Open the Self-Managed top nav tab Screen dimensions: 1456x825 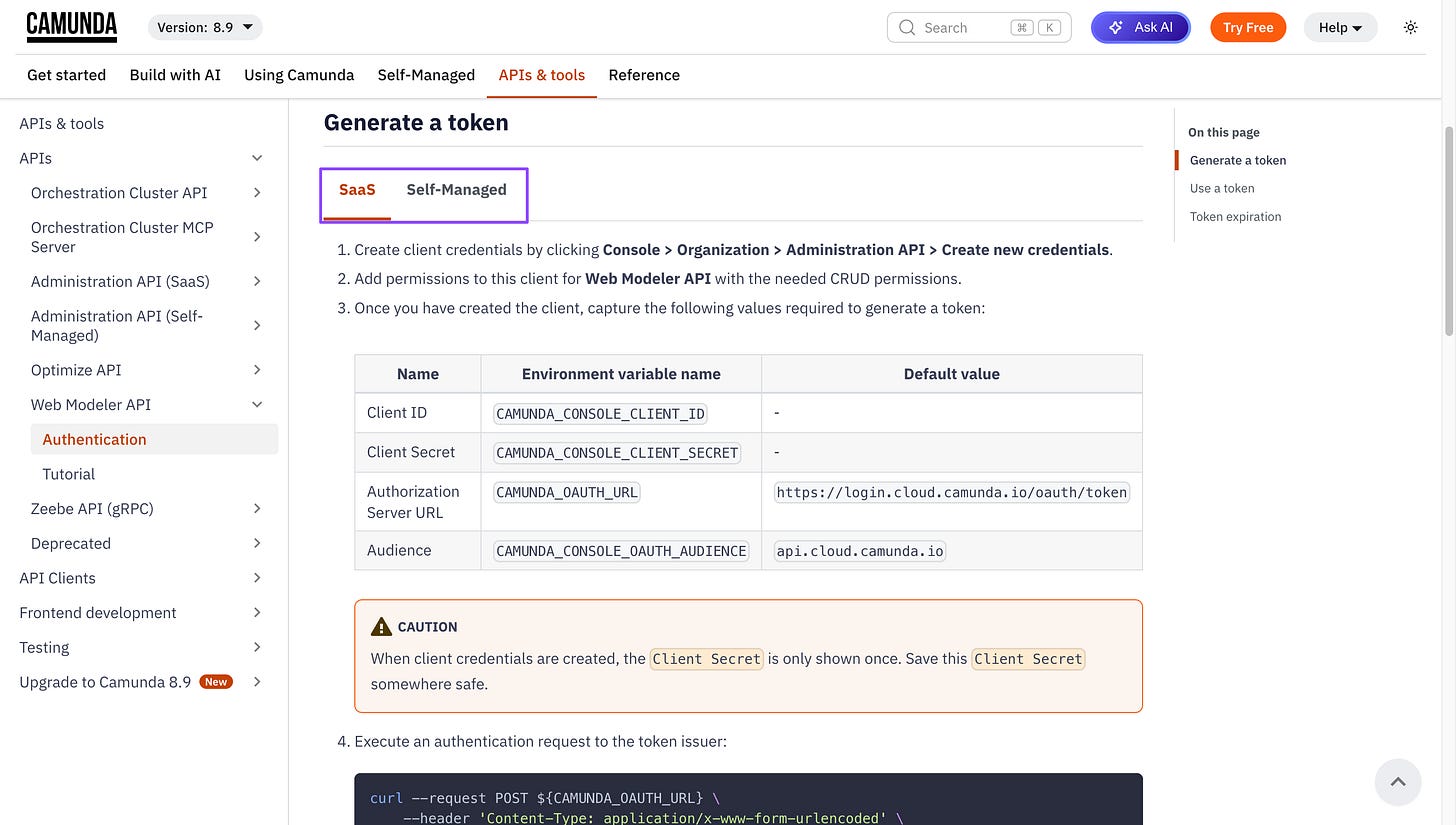(x=426, y=75)
